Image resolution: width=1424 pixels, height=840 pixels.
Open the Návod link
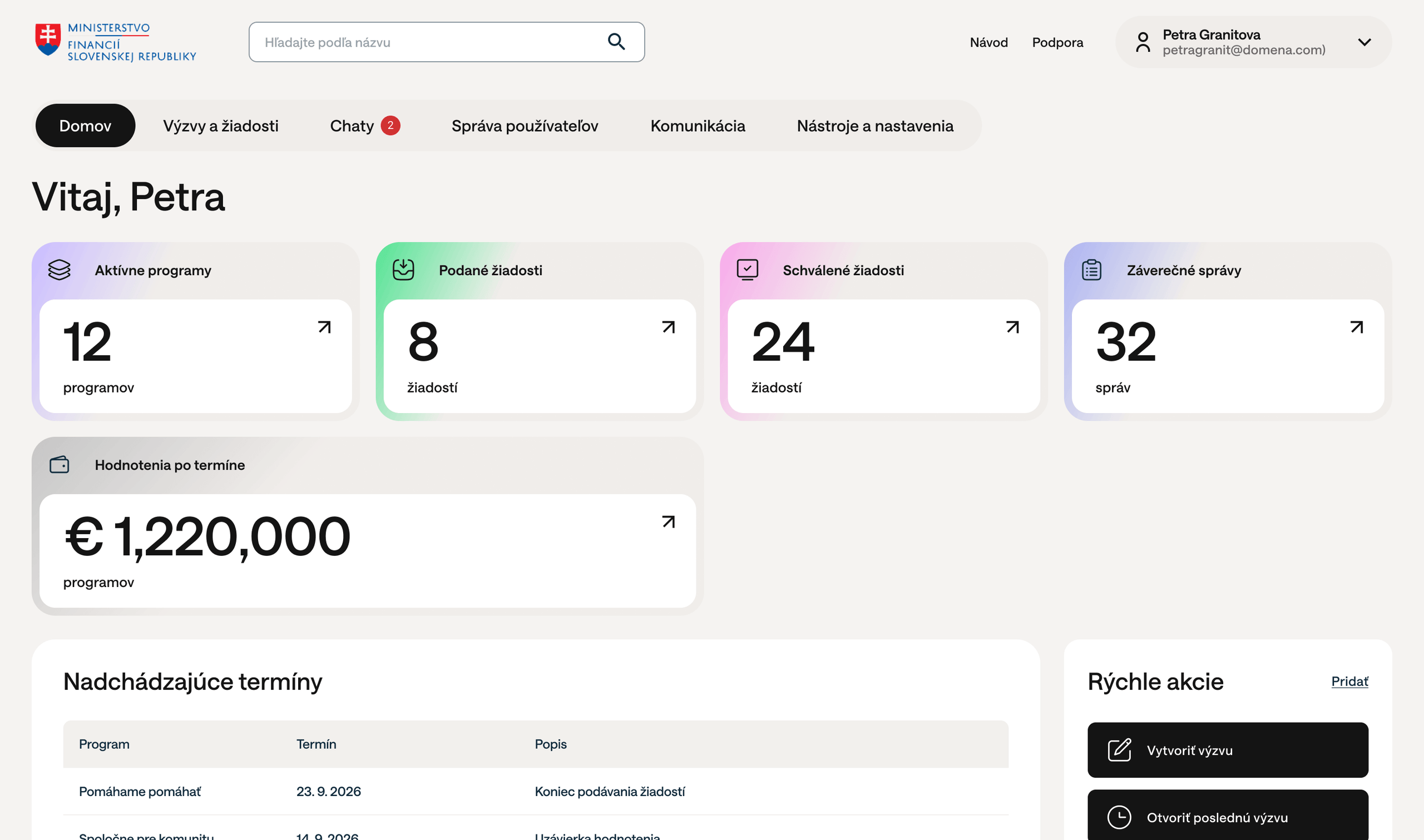[x=988, y=42]
